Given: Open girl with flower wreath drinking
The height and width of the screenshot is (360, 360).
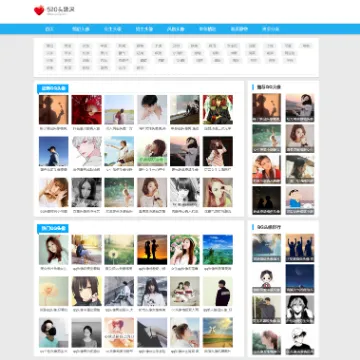Looking at the screenshot, I should coord(185,250).
